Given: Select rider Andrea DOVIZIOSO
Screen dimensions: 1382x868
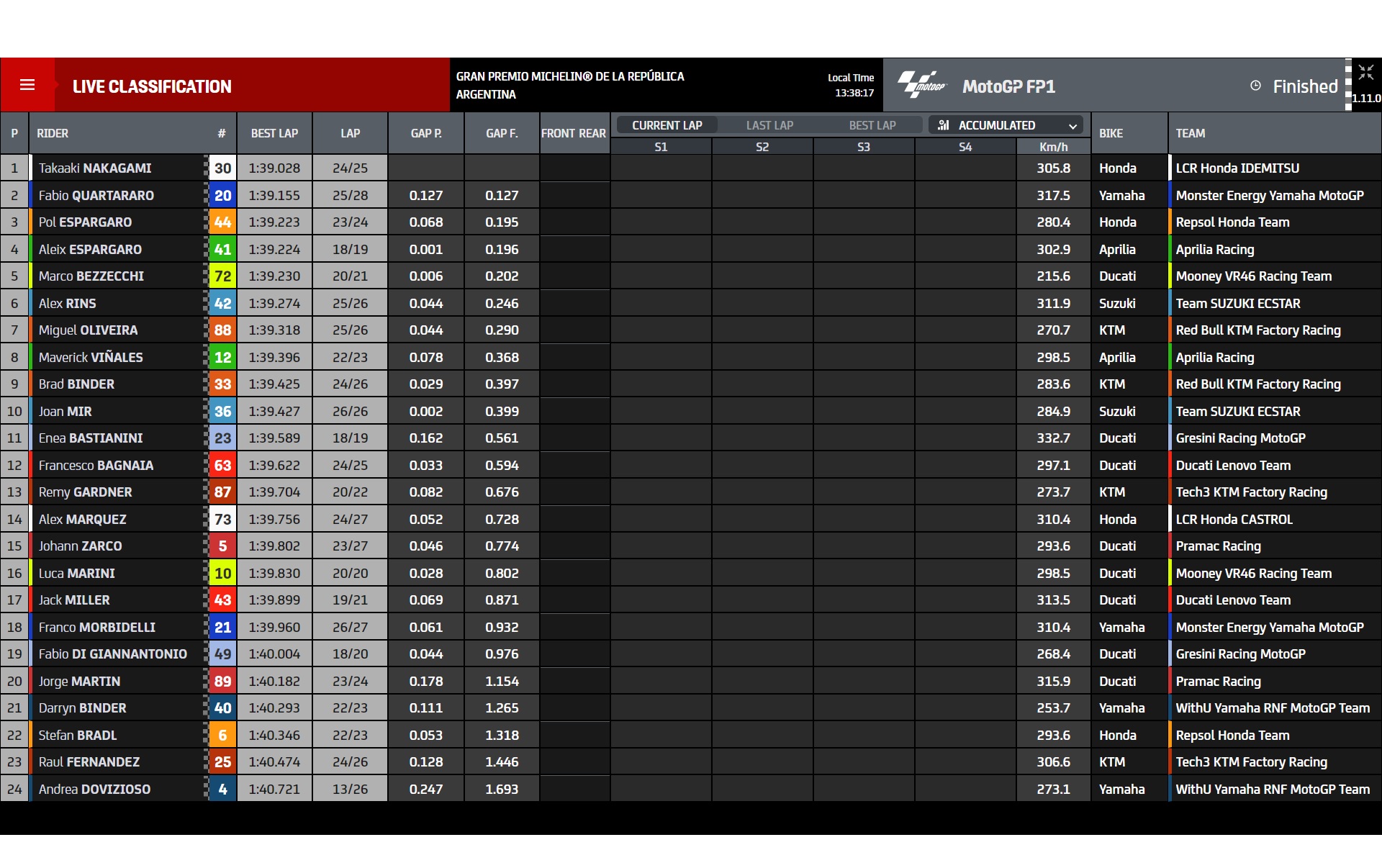Looking at the screenshot, I should (x=94, y=789).
